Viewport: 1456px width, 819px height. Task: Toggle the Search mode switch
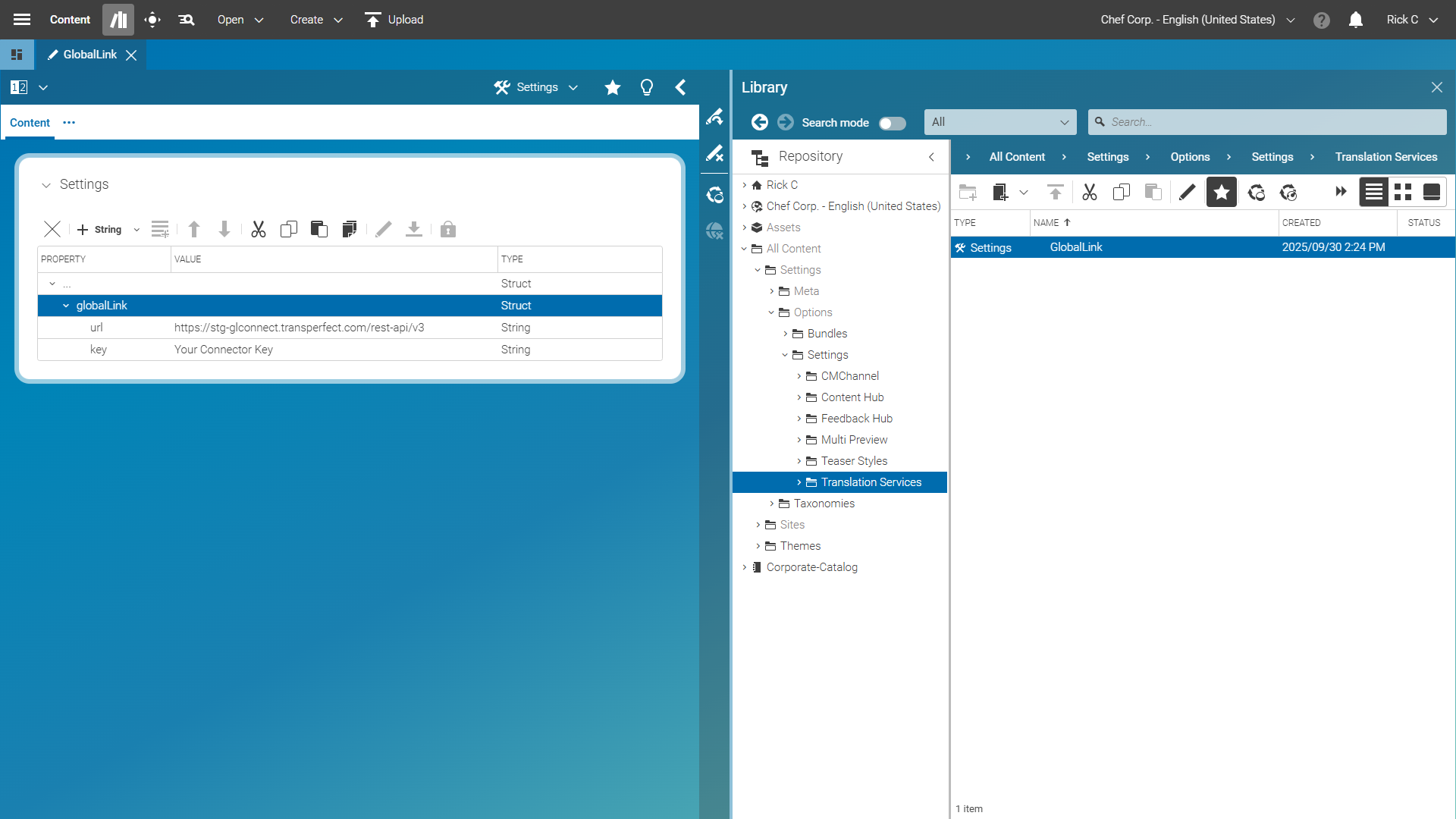[892, 123]
